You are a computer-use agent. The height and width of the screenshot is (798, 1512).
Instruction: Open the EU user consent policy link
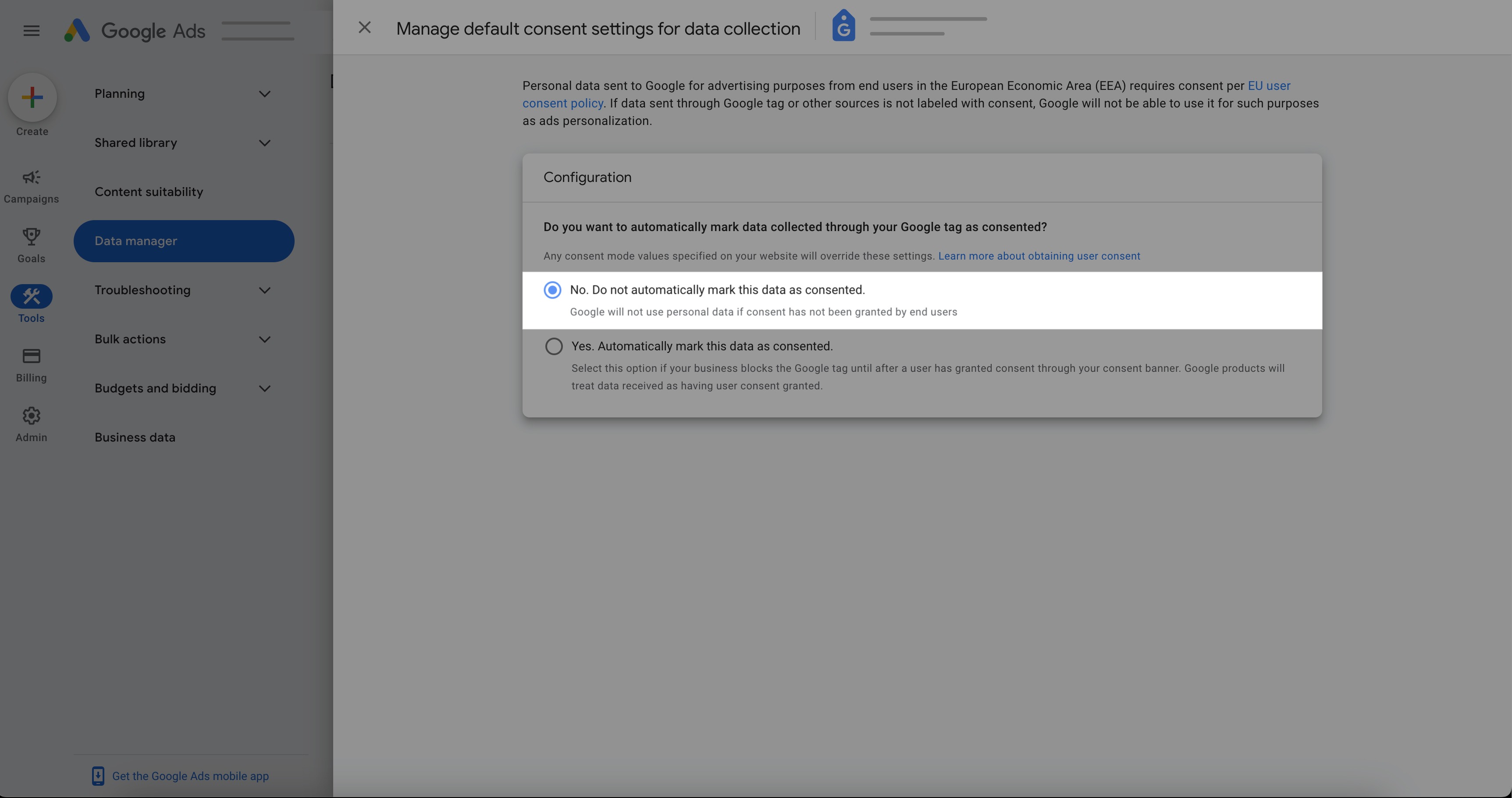pyautogui.click(x=1269, y=86)
